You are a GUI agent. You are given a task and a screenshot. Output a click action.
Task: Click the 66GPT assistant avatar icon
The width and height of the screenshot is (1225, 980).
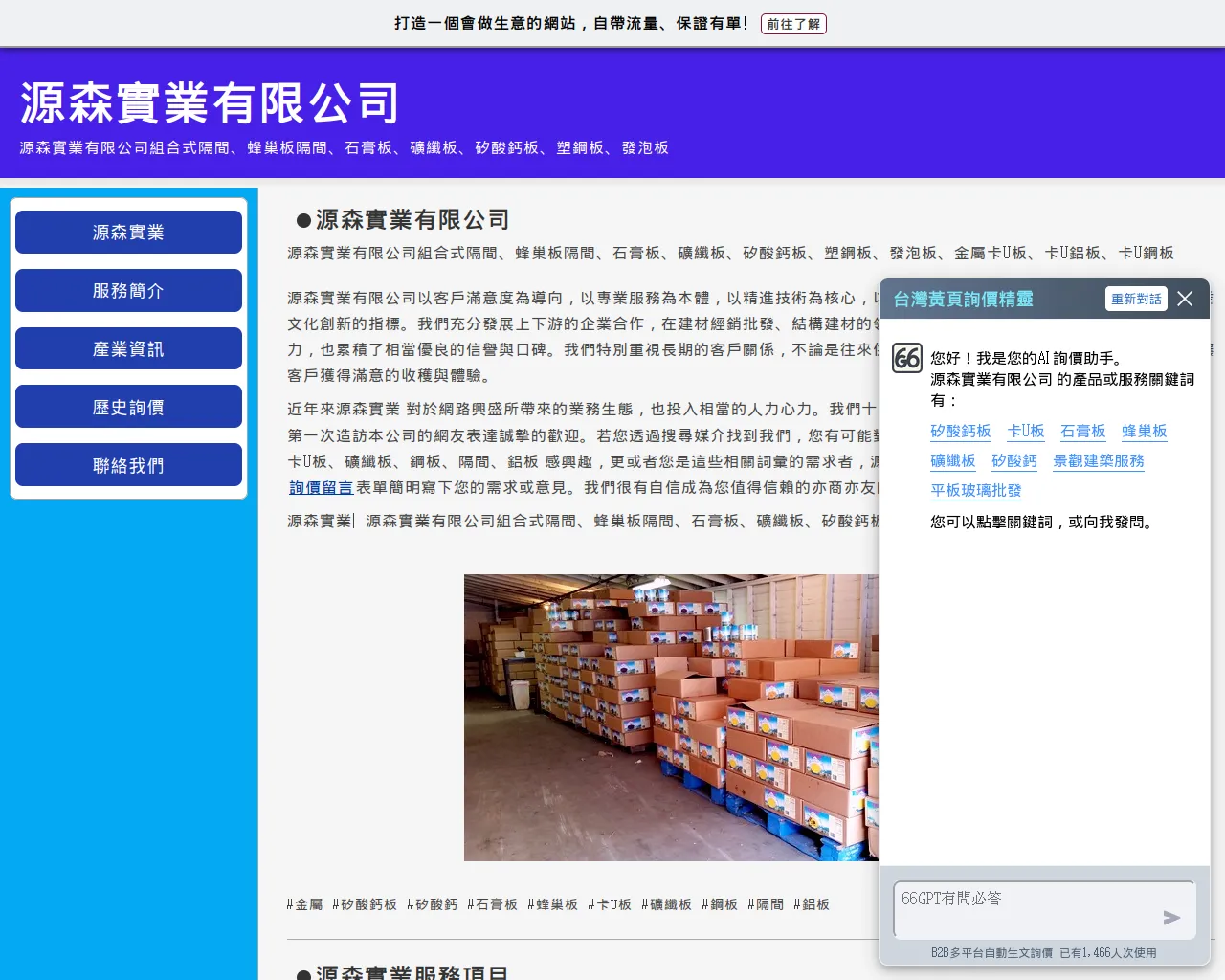point(906,359)
